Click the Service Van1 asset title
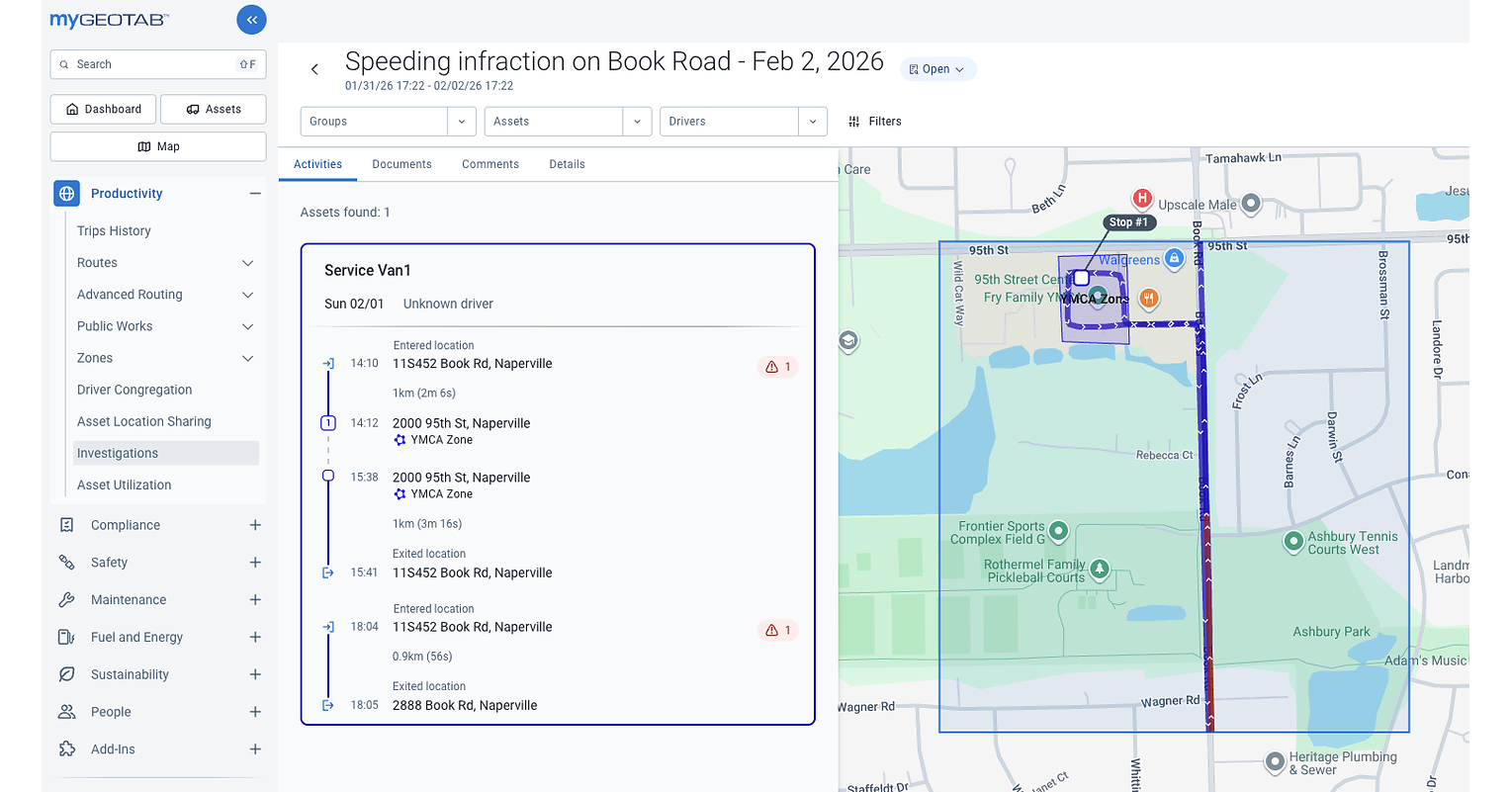Image resolution: width=1512 pixels, height=792 pixels. pos(368,270)
